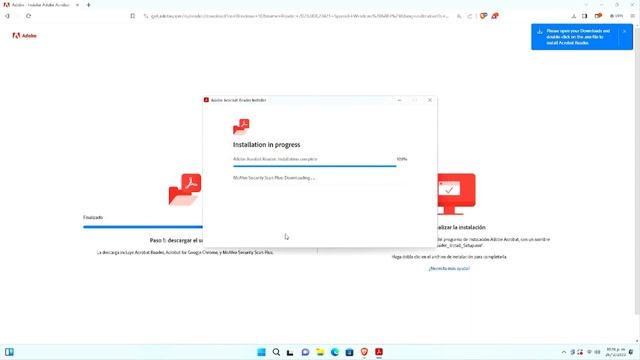This screenshot has height=360, width=640.
Task: Open the Brave Rewards triangle icon
Action: tap(495, 16)
